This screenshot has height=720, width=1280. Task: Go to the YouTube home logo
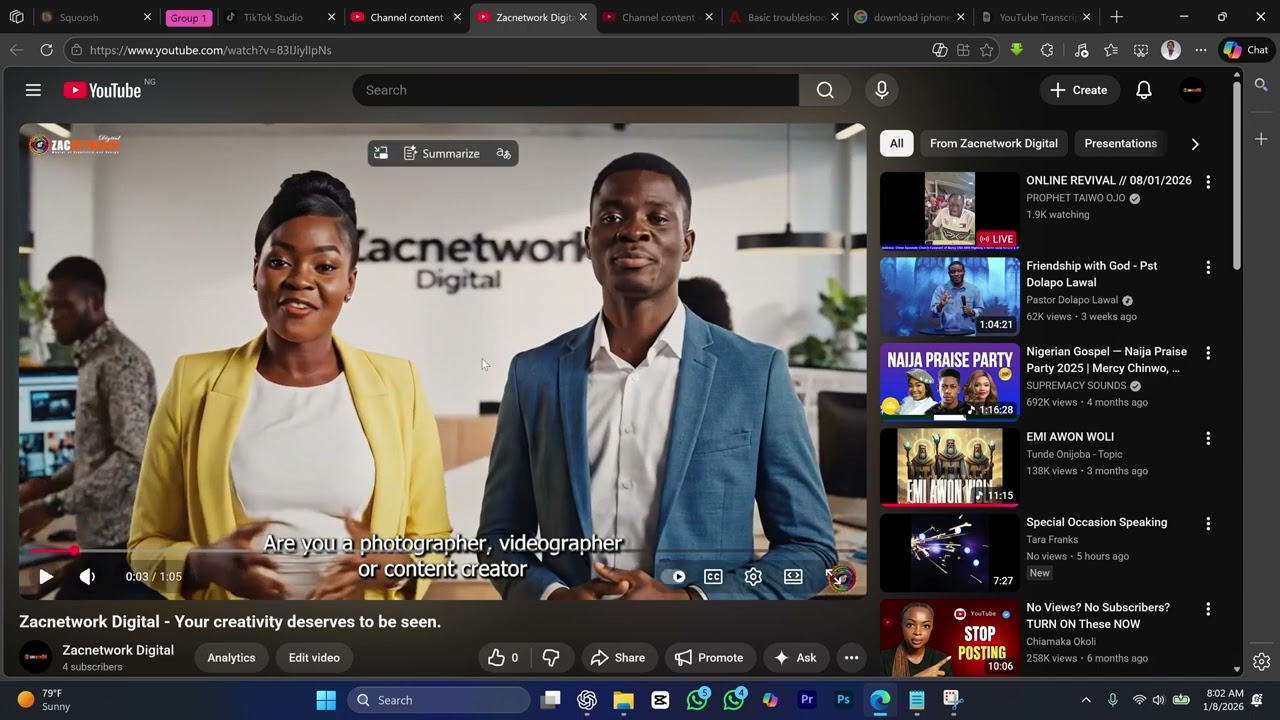click(x=102, y=90)
